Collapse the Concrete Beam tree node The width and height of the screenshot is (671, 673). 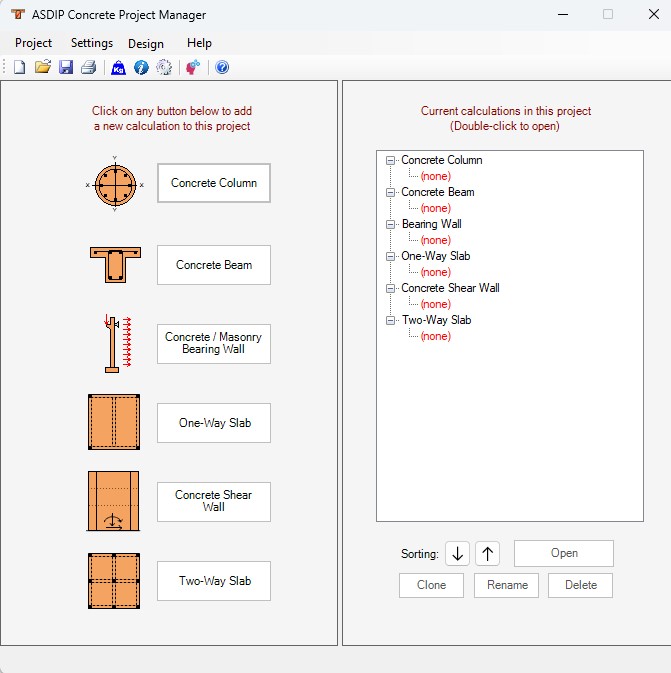coord(390,192)
